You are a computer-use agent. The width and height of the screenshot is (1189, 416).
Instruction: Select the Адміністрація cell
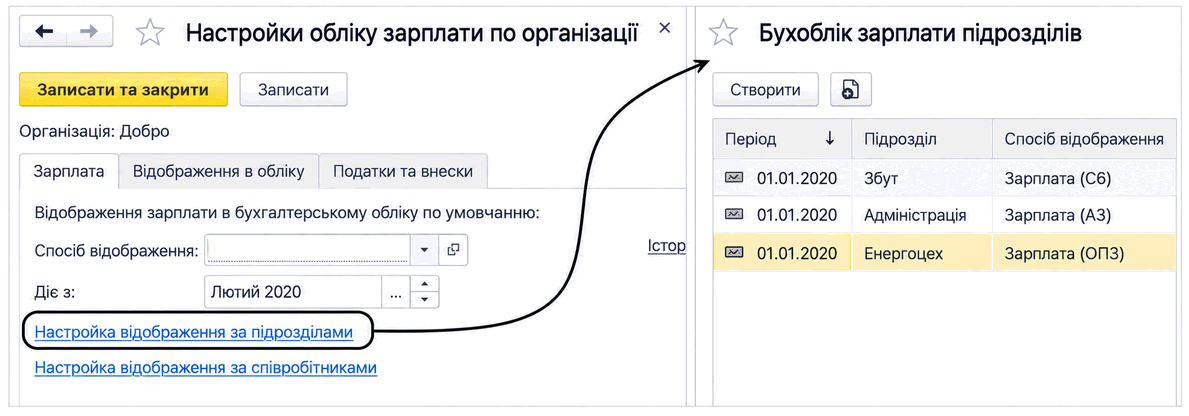922,215
